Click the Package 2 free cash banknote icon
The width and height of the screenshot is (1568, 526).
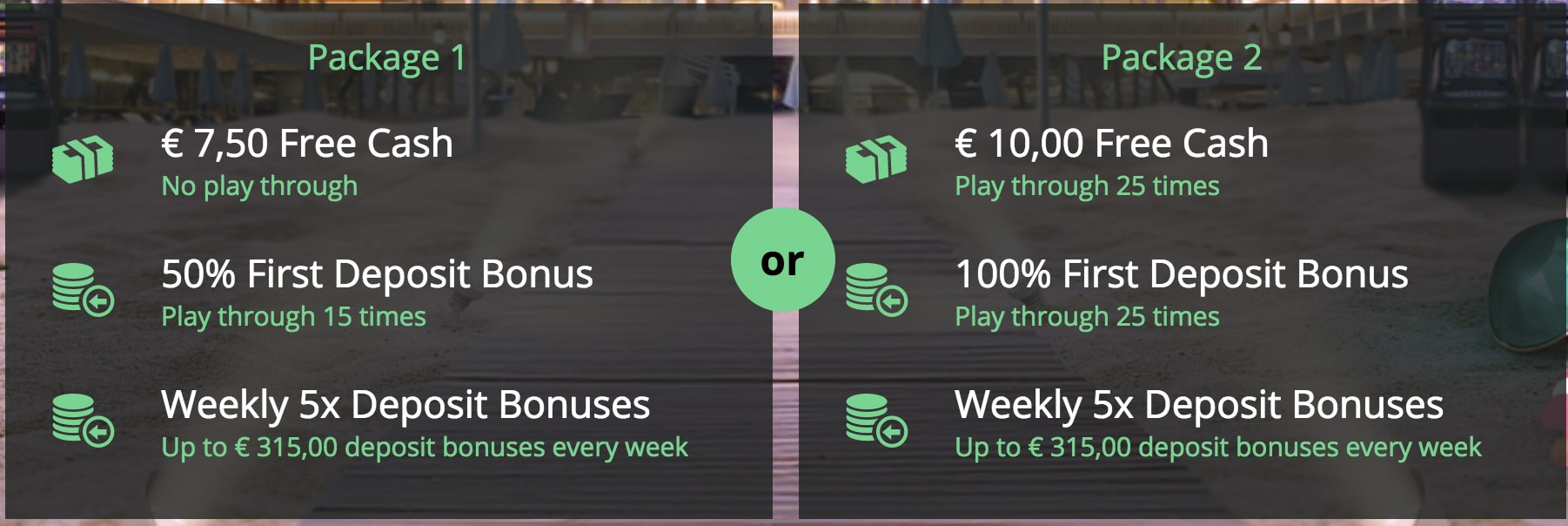tap(876, 159)
